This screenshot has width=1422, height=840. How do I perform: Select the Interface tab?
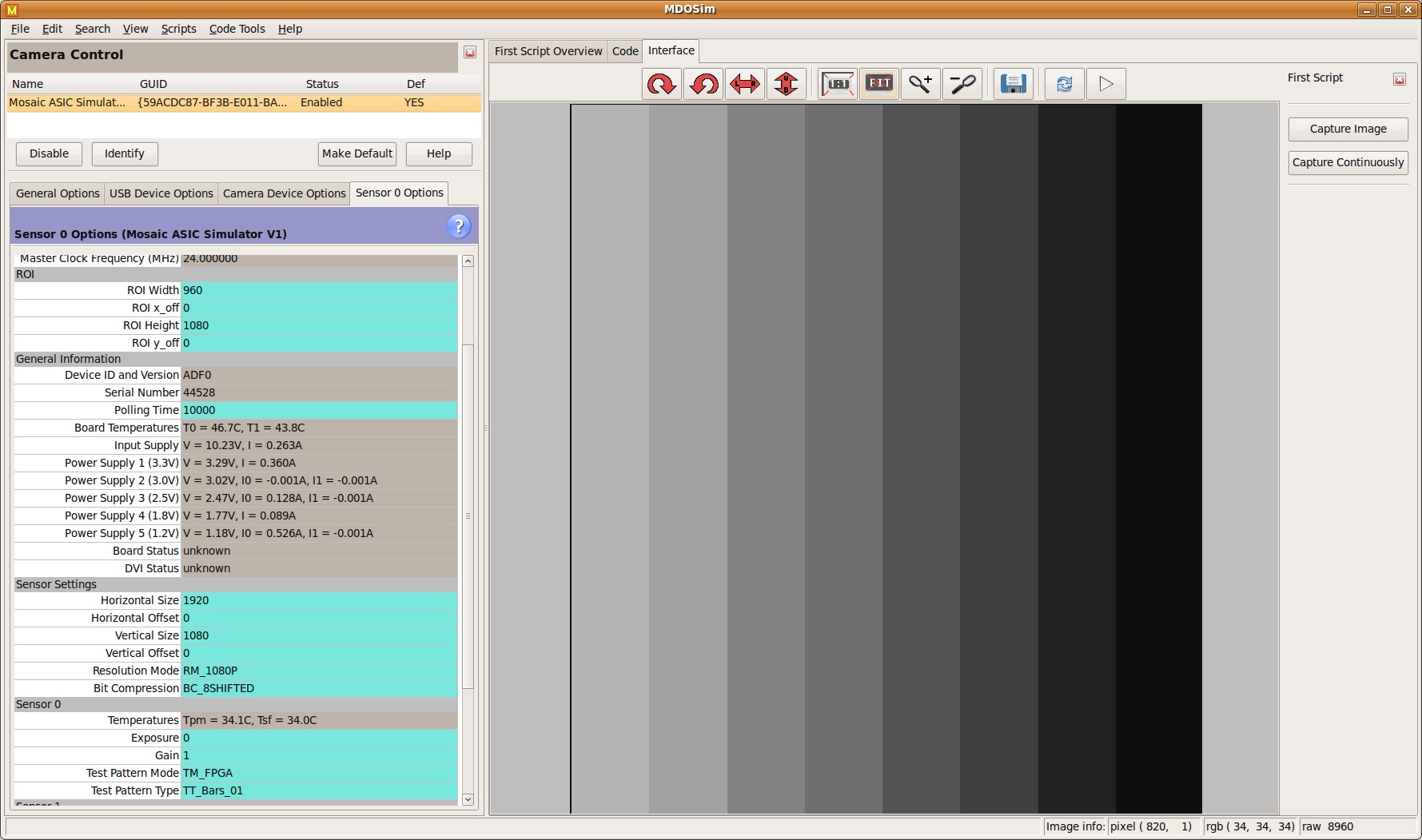671,50
